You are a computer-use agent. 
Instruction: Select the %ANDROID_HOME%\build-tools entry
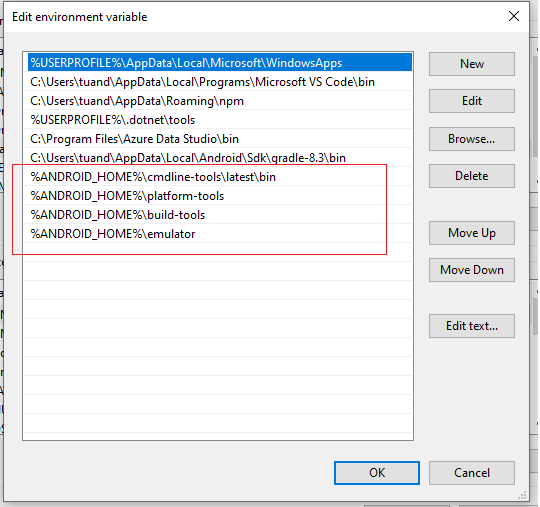(220, 215)
